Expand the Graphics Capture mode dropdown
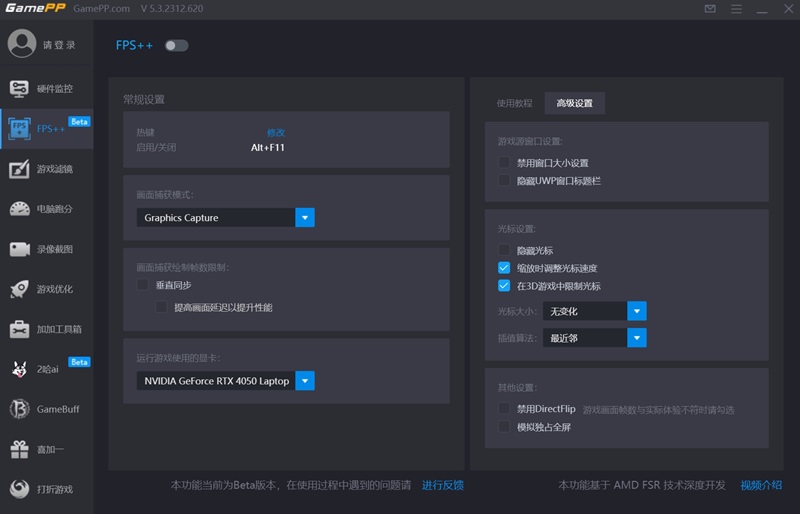Image resolution: width=800 pixels, height=514 pixels. coord(305,217)
